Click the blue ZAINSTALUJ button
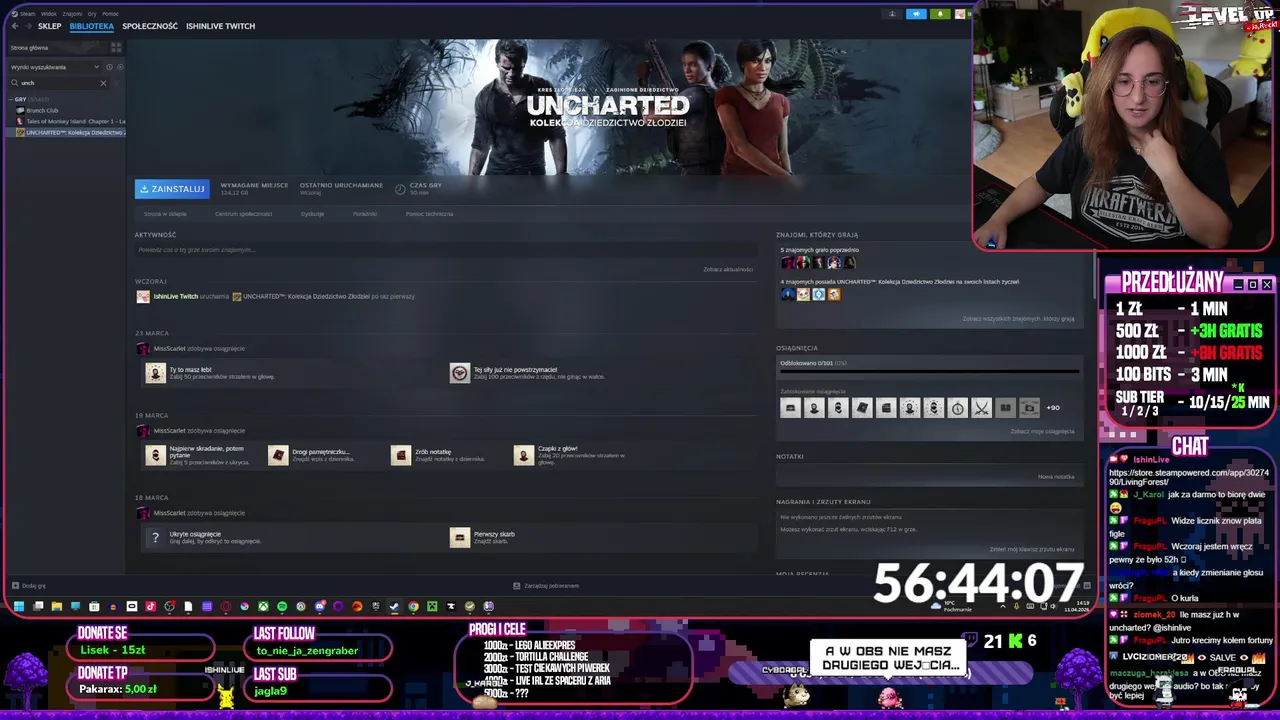Viewport: 1280px width, 720px height. (172, 189)
